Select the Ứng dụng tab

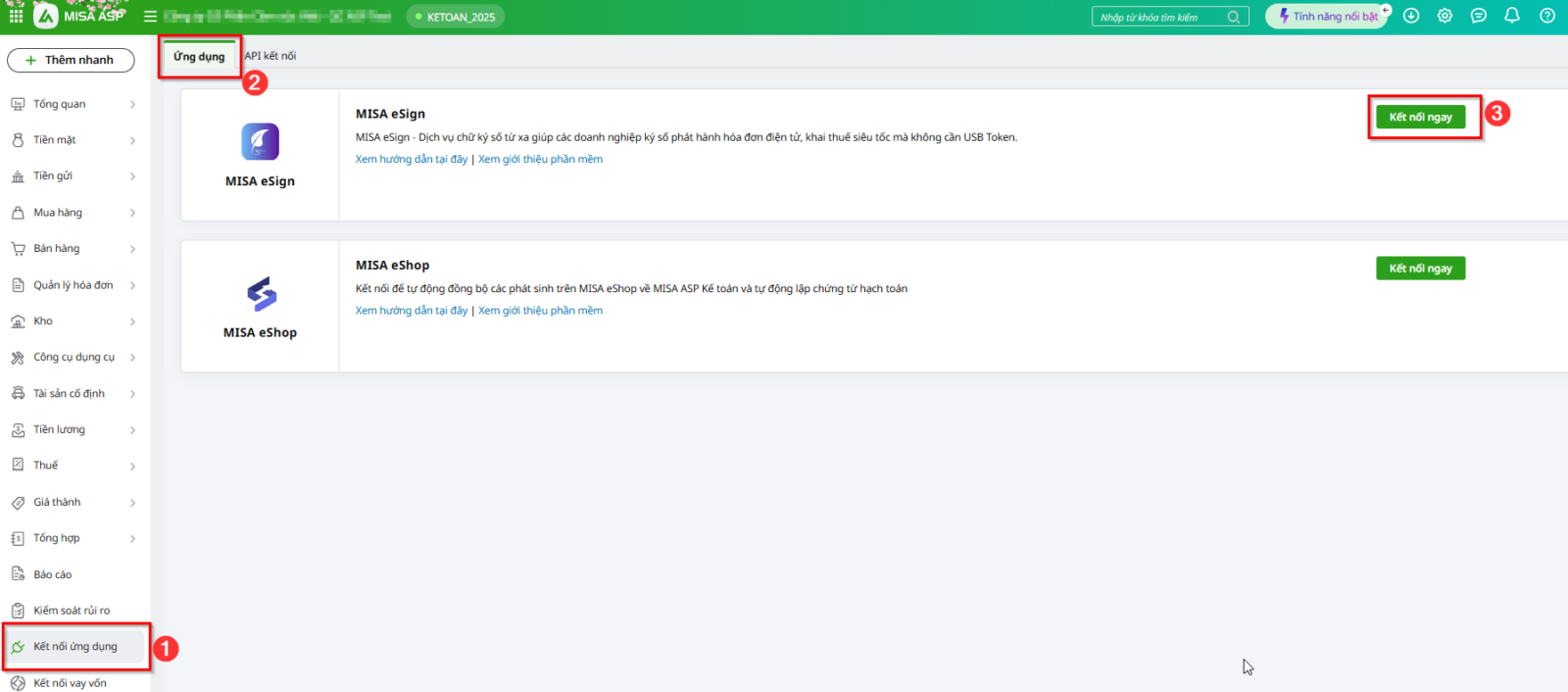point(199,56)
